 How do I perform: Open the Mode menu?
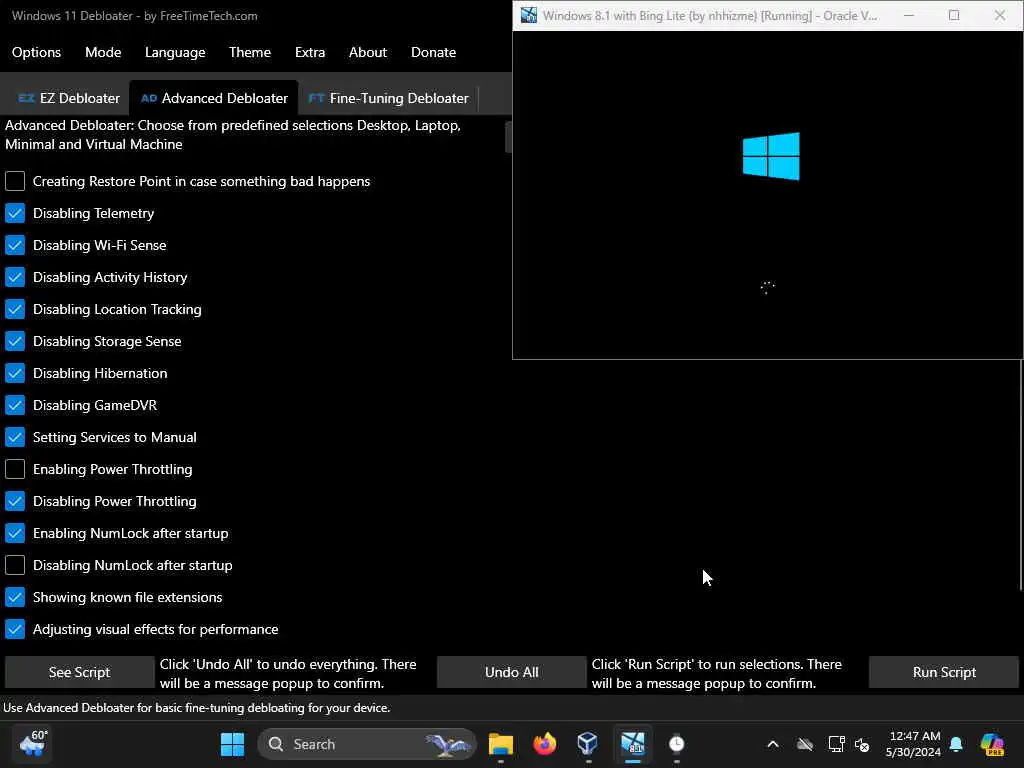103,52
